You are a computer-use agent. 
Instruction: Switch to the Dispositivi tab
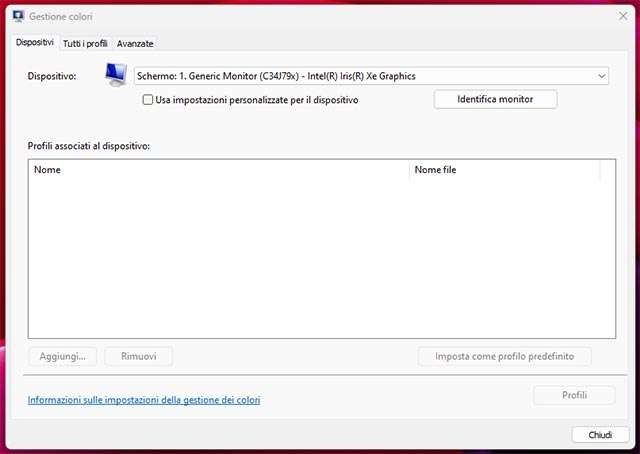coord(35,42)
